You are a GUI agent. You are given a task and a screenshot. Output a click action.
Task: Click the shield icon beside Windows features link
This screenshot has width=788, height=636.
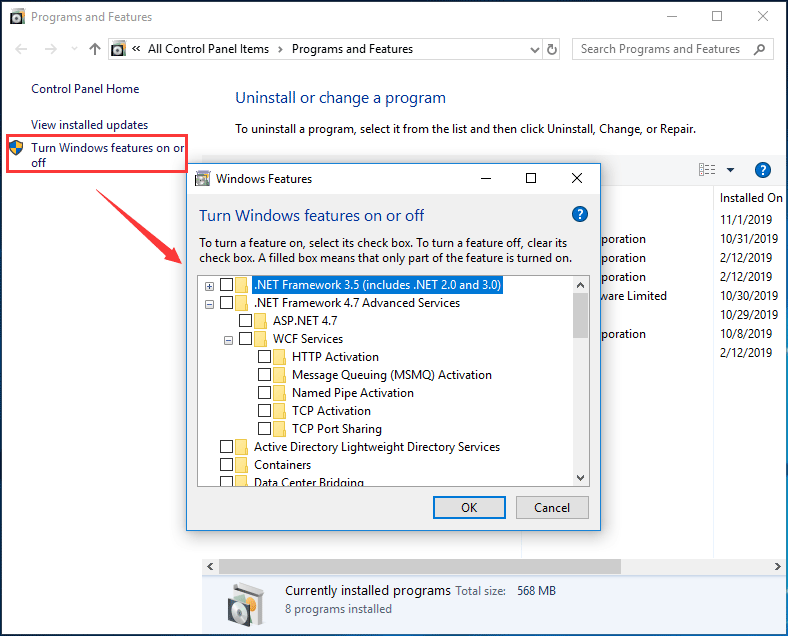point(16,148)
